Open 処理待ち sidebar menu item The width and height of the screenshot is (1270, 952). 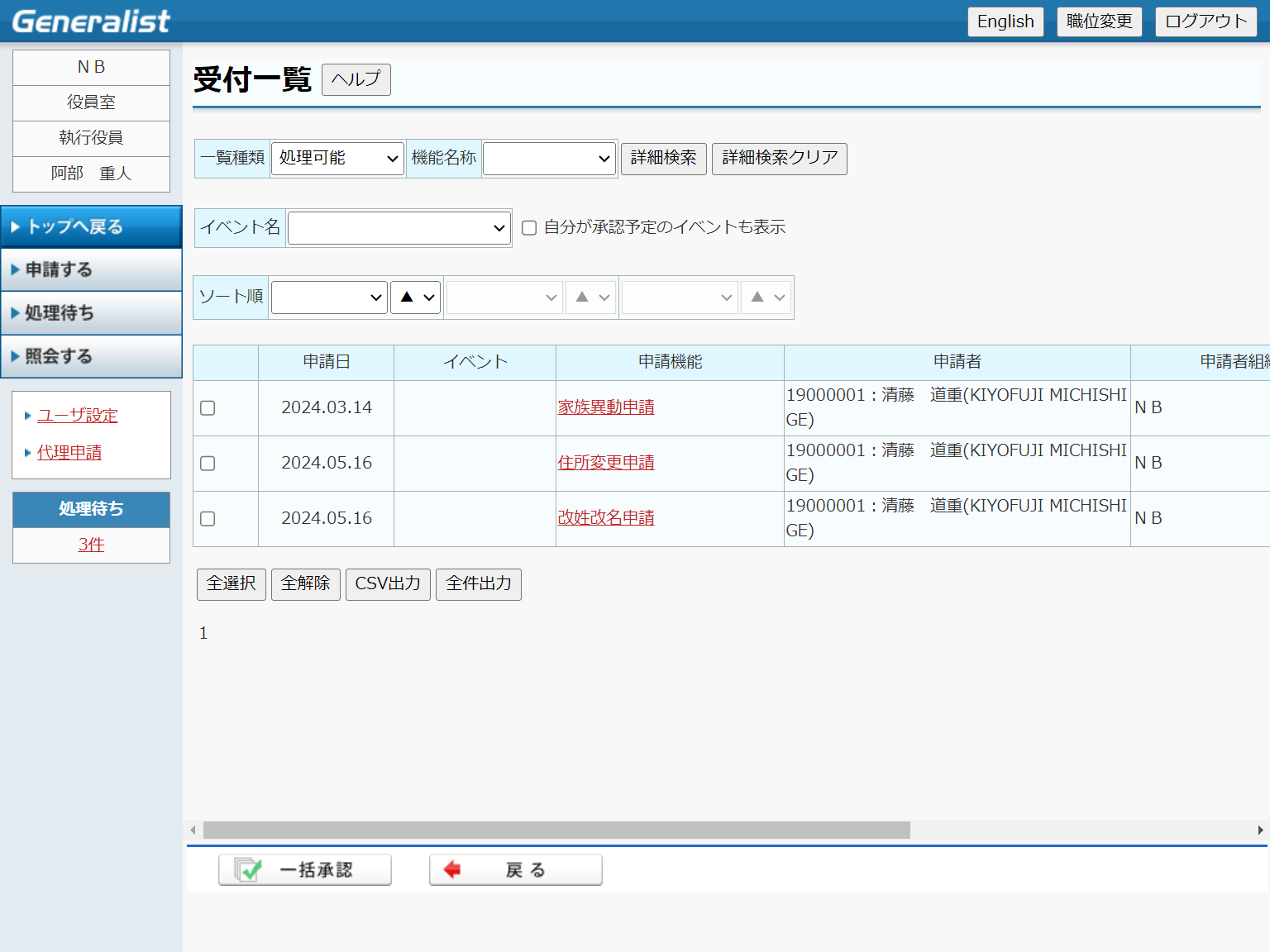(91, 313)
